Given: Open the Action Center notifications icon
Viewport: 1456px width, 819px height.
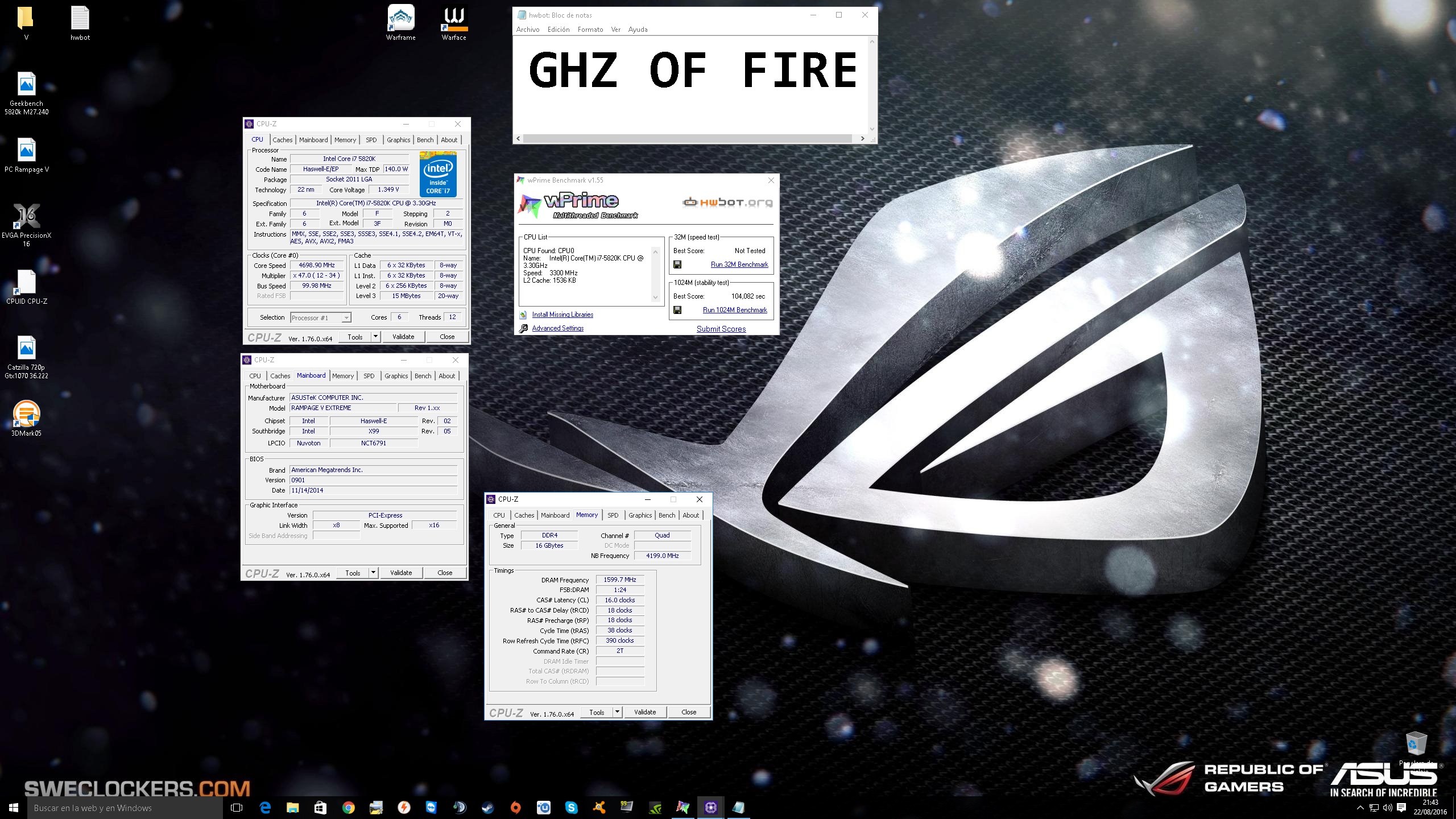Looking at the screenshot, I should [1401, 808].
